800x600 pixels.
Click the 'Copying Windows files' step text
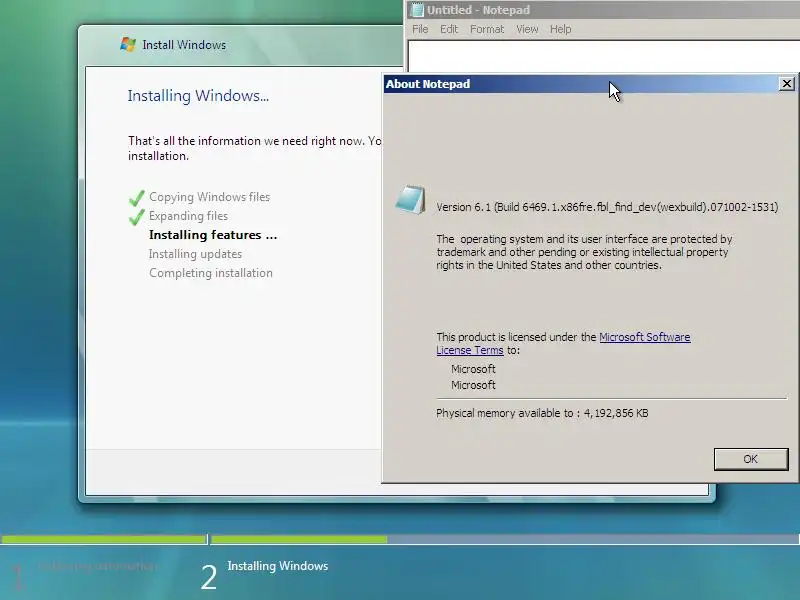click(x=209, y=197)
